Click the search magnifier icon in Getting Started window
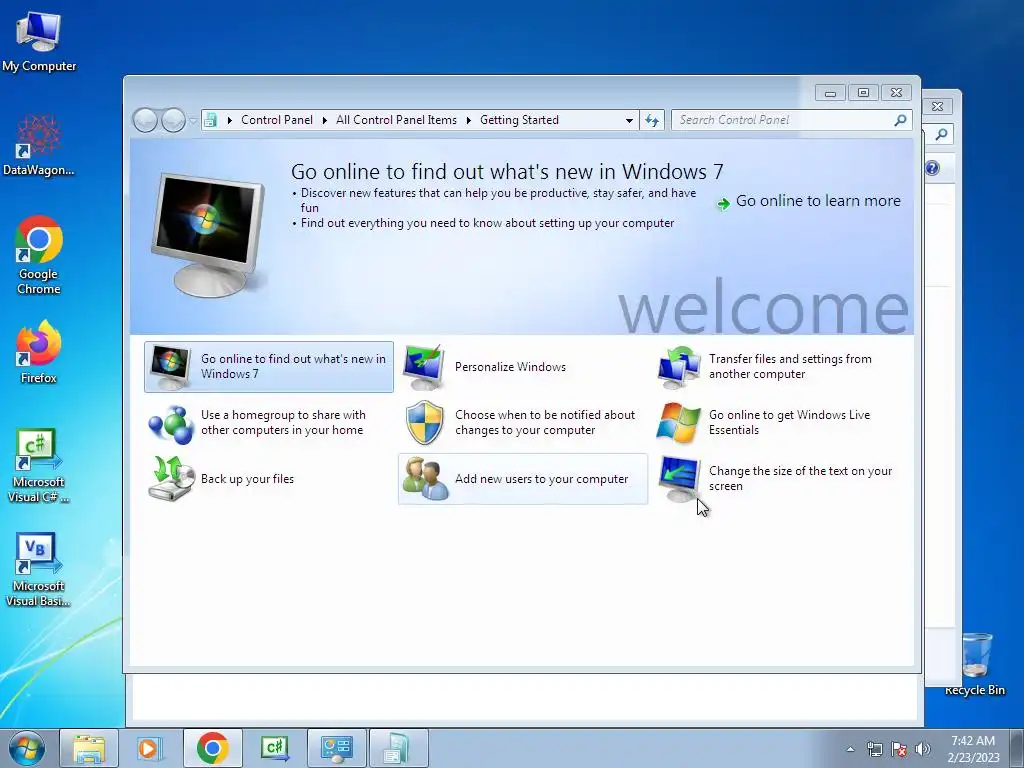The image size is (1024, 768). click(x=901, y=120)
